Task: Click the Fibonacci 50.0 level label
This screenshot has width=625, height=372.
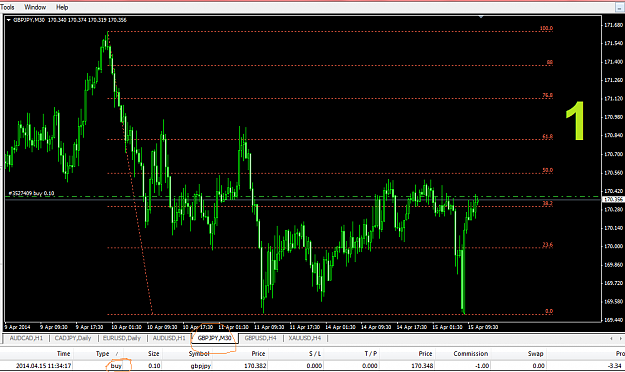Action: click(547, 170)
